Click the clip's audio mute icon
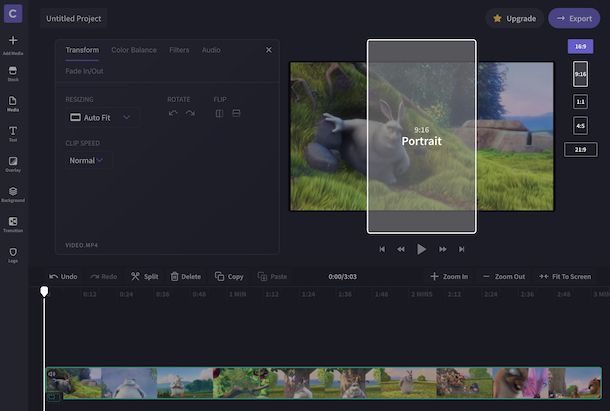Screen dimensions: 610x411 52,374
